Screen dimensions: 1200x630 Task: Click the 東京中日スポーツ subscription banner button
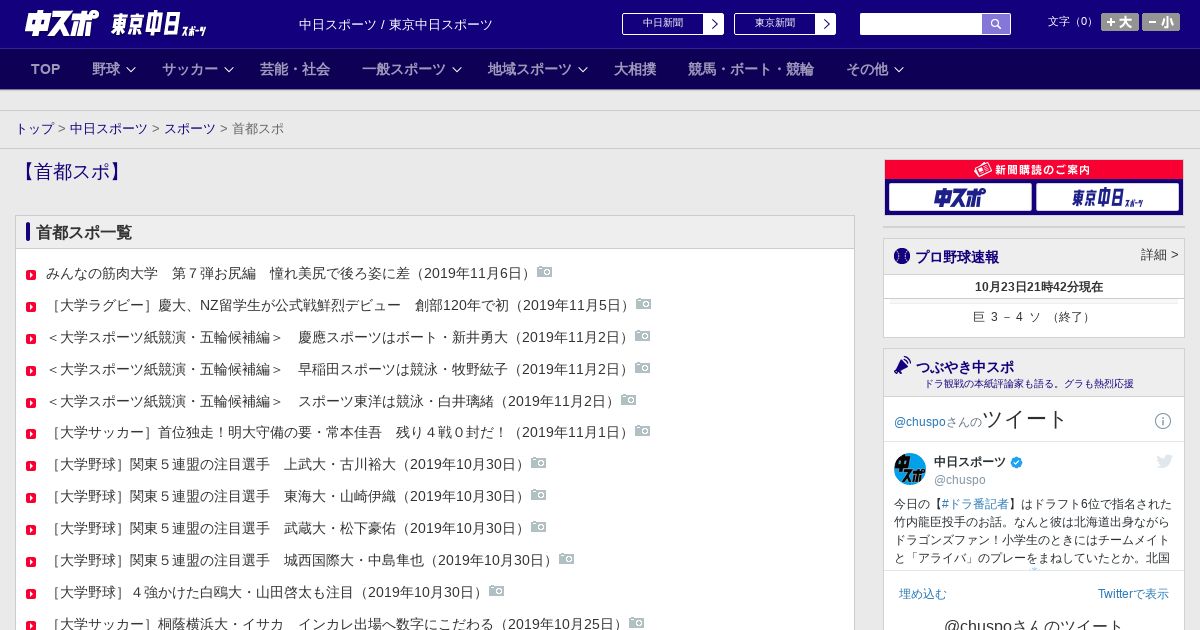coord(1107,197)
